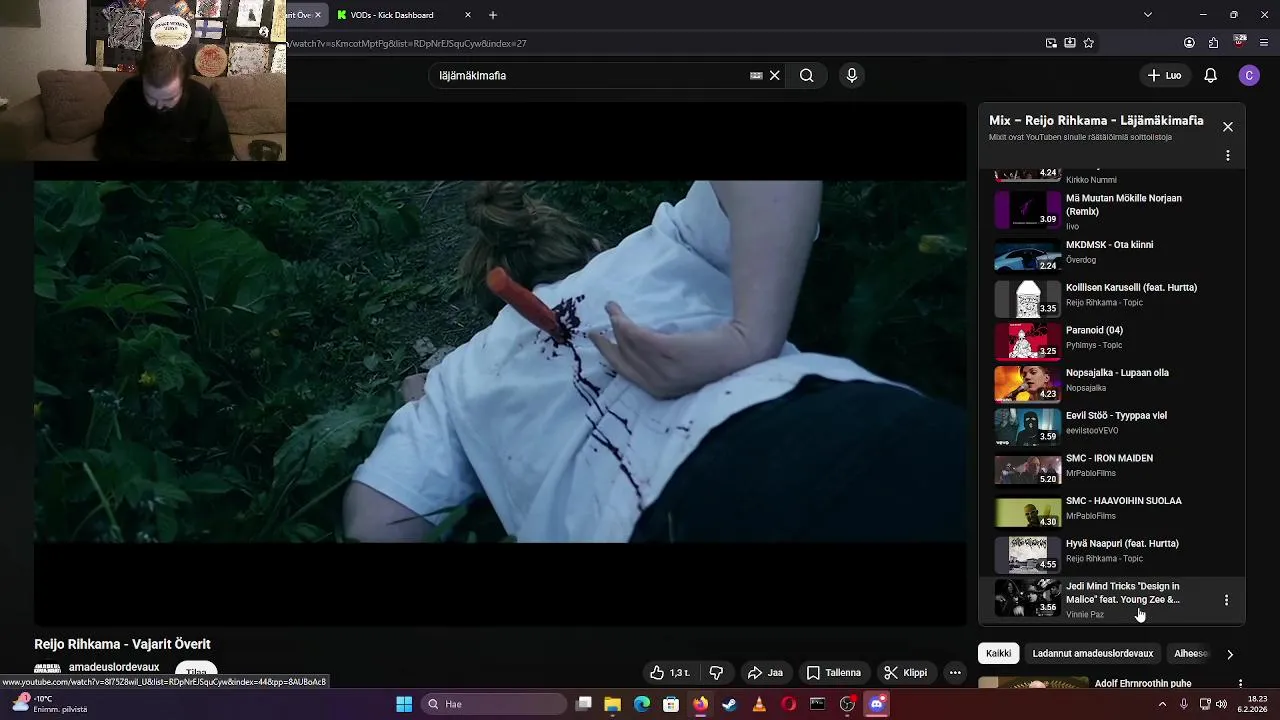Like the video with thumbs-up button
Viewport: 1280px width, 720px height.
pos(670,673)
